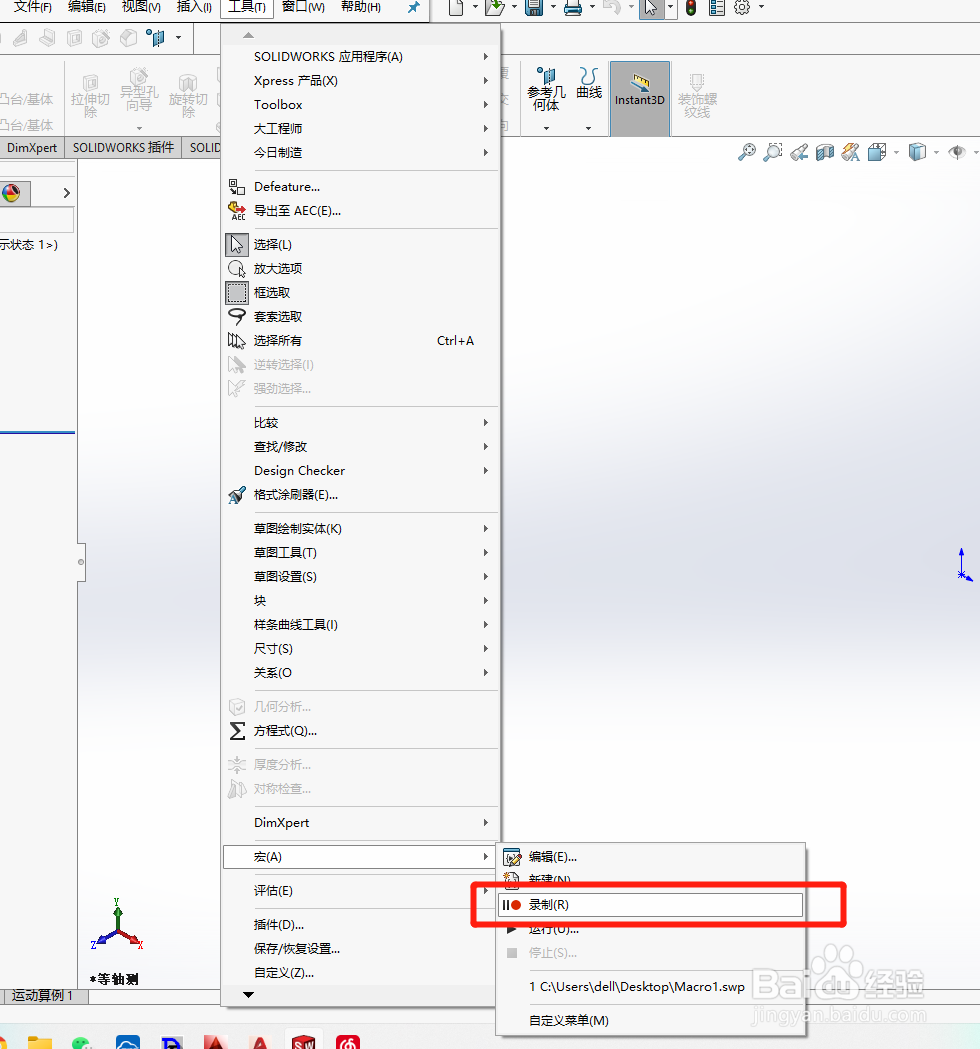Click the Record (录制) macro item

pyautogui.click(x=650, y=905)
